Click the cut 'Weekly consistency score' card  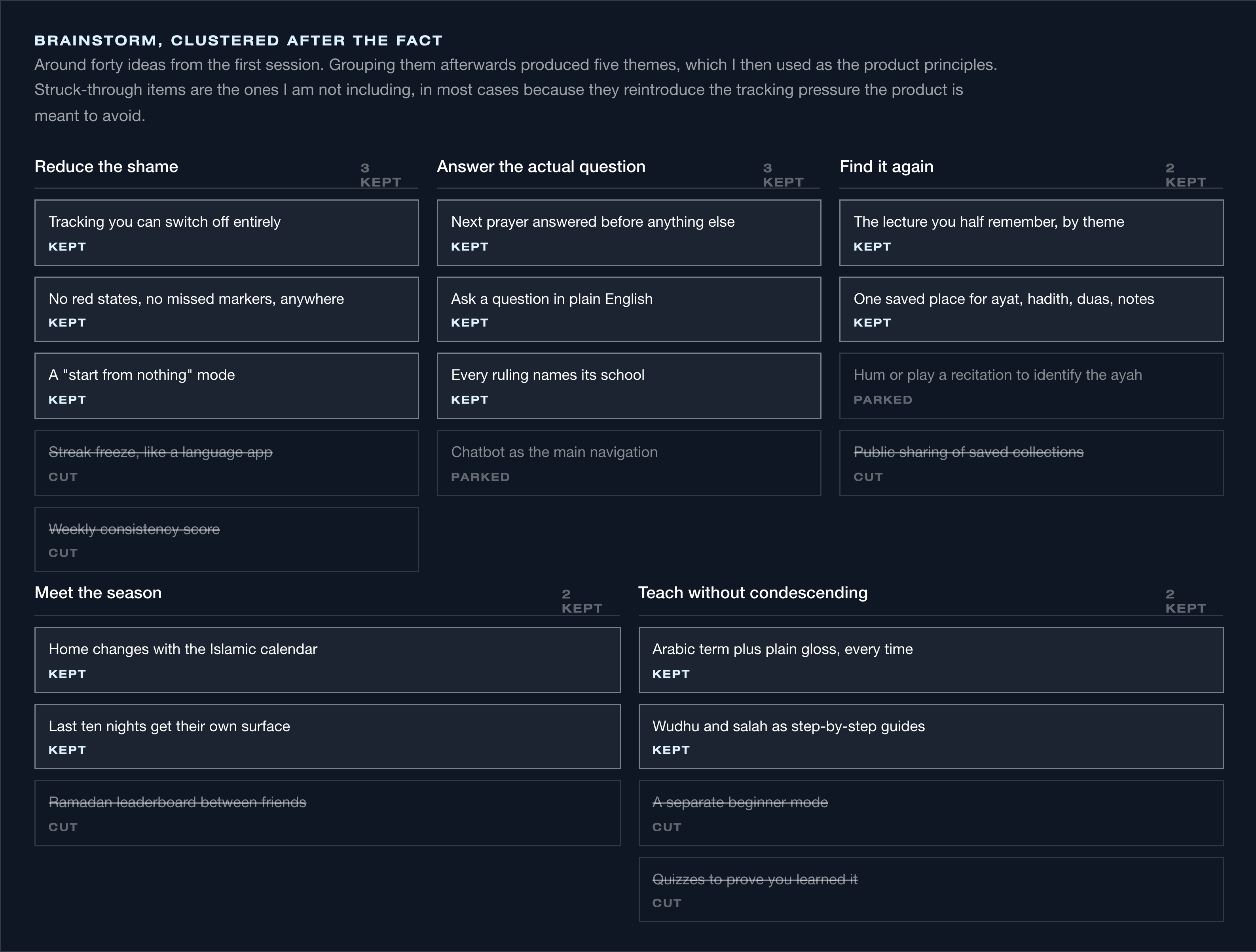point(227,540)
